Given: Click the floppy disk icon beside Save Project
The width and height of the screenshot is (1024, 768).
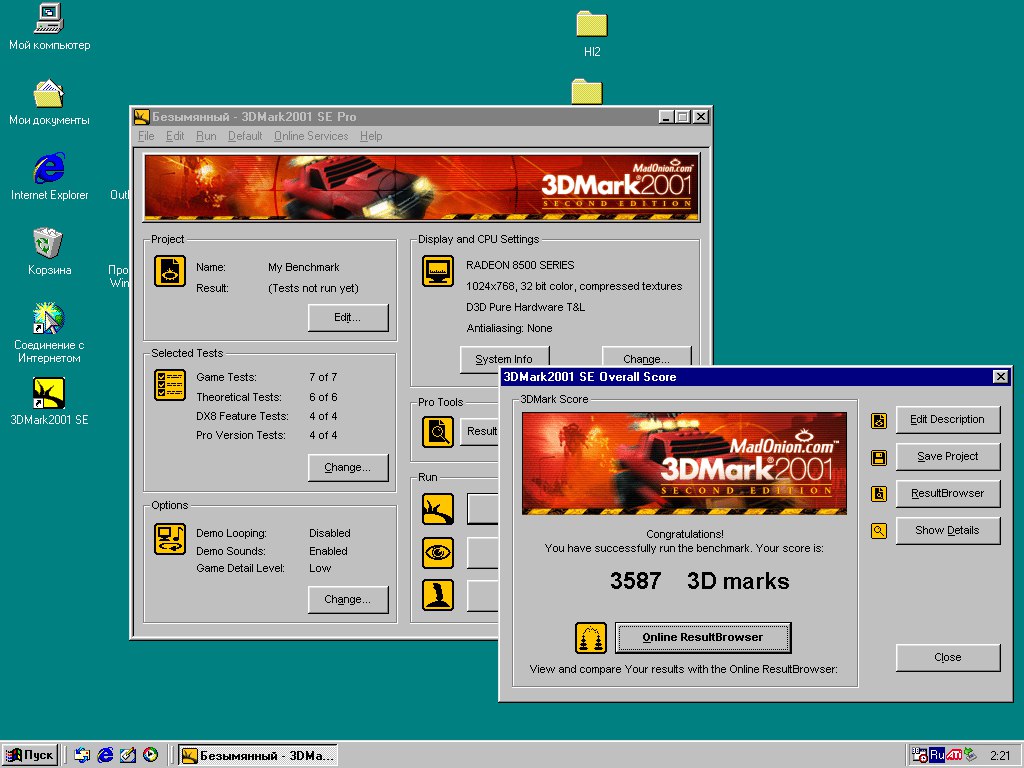Looking at the screenshot, I should click(x=879, y=458).
